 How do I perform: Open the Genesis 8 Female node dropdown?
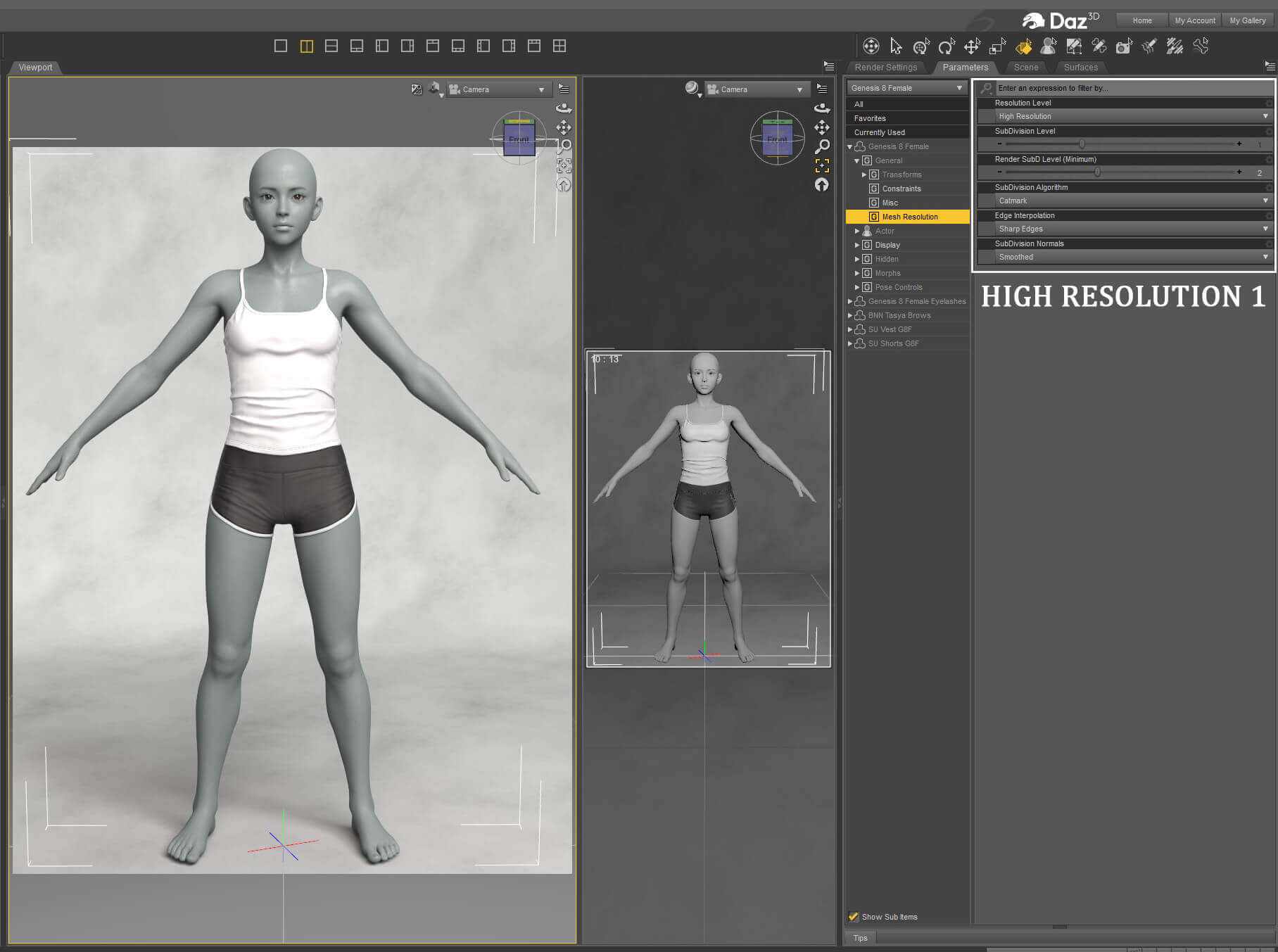[907, 88]
